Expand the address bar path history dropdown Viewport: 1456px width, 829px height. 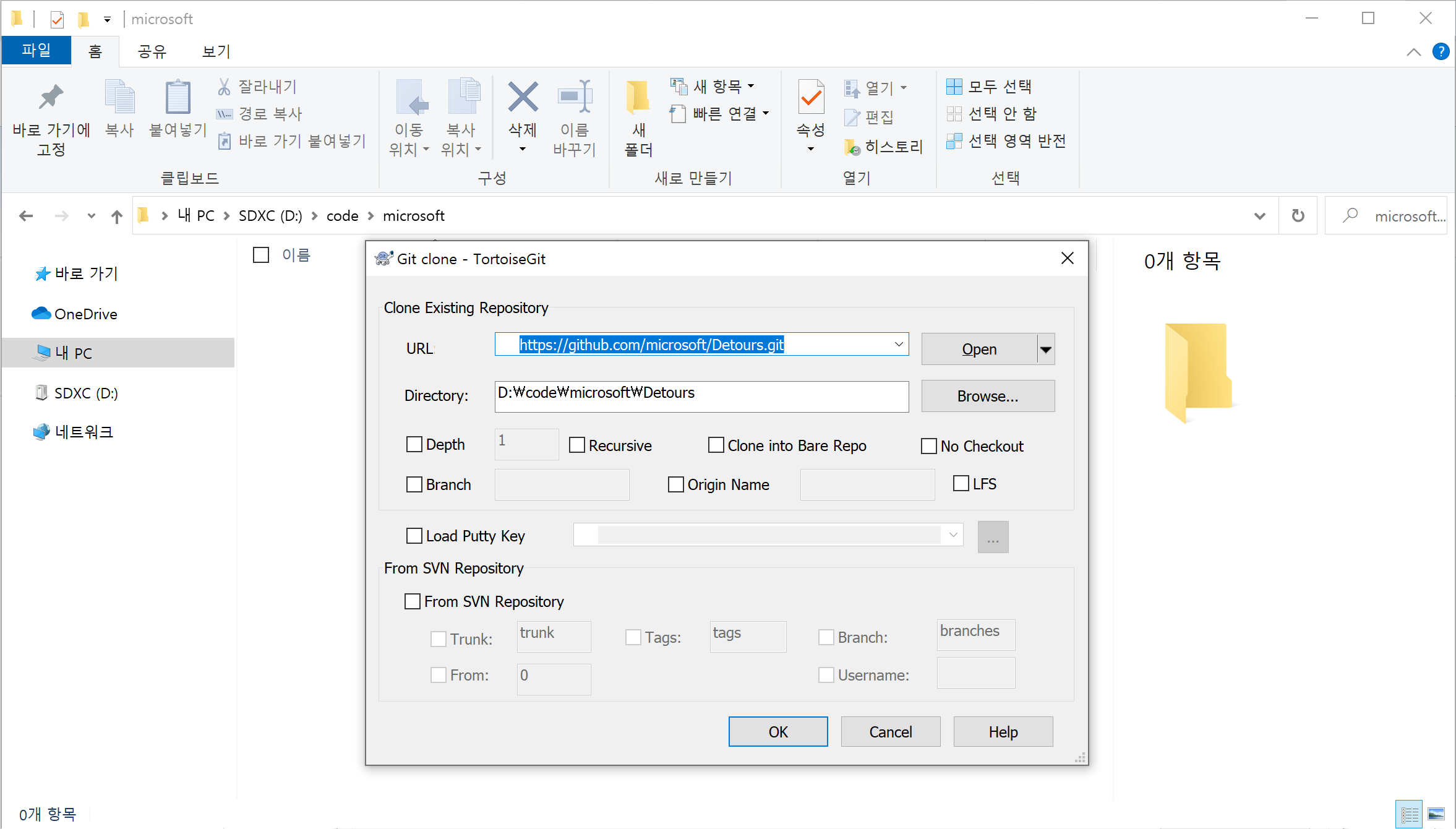(1259, 216)
